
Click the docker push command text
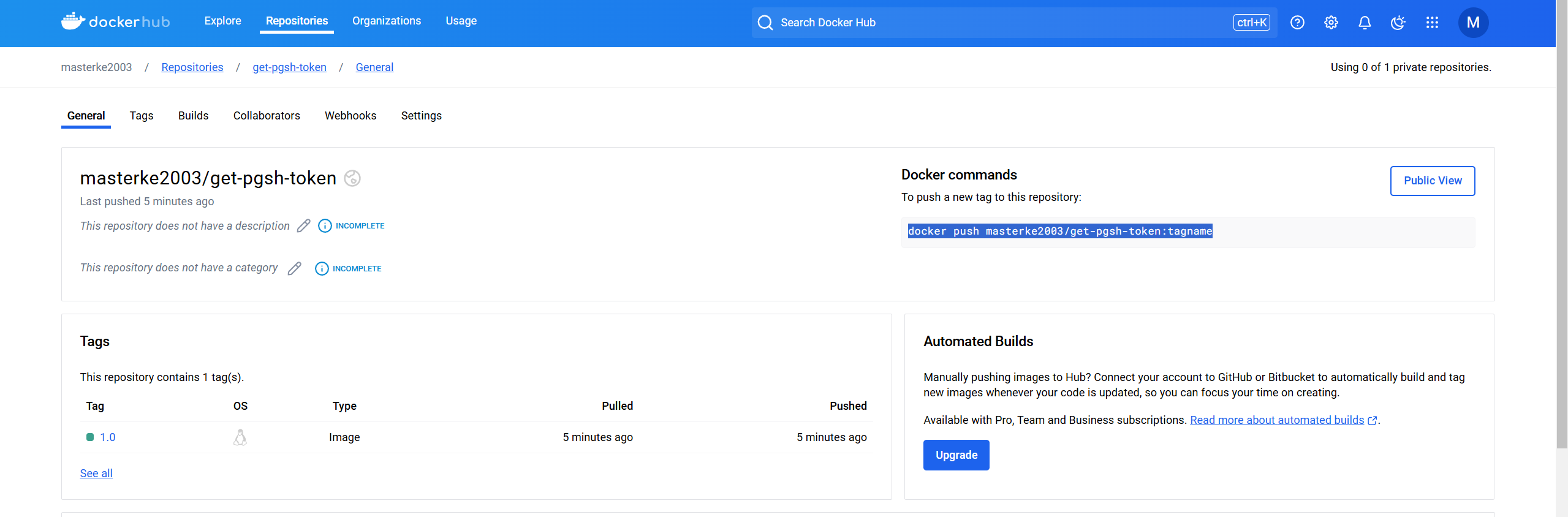1060,231
